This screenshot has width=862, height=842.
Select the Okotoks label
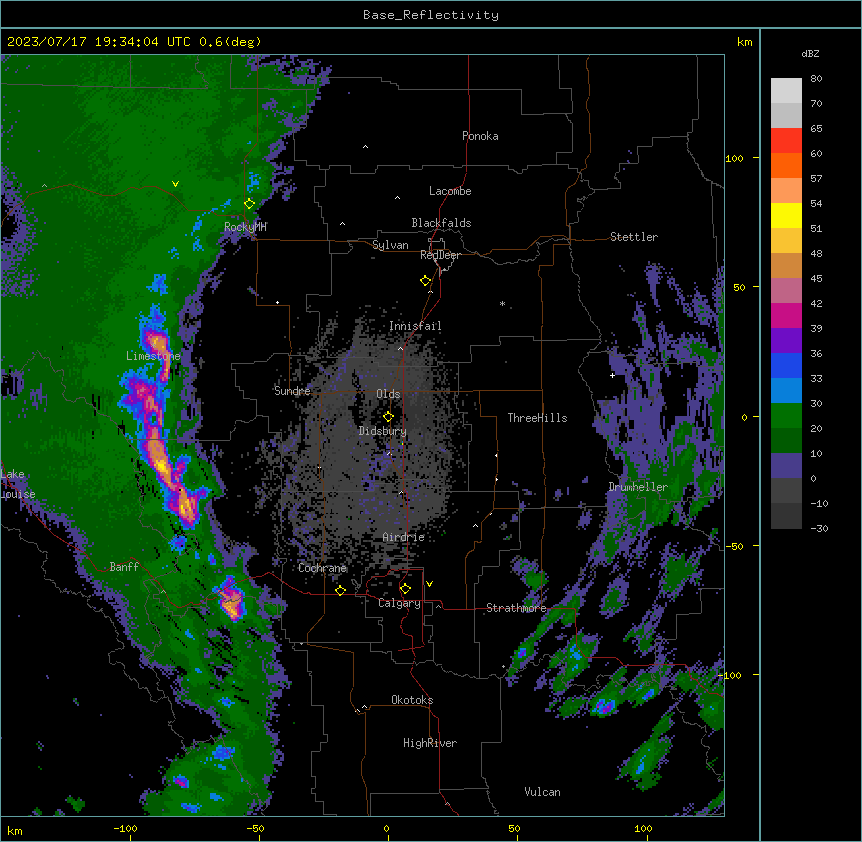(412, 700)
